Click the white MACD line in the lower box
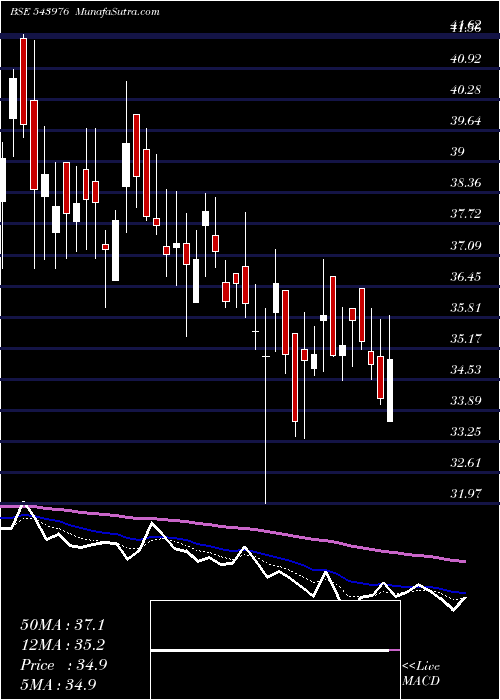500x700 pixels. click(x=270, y=651)
